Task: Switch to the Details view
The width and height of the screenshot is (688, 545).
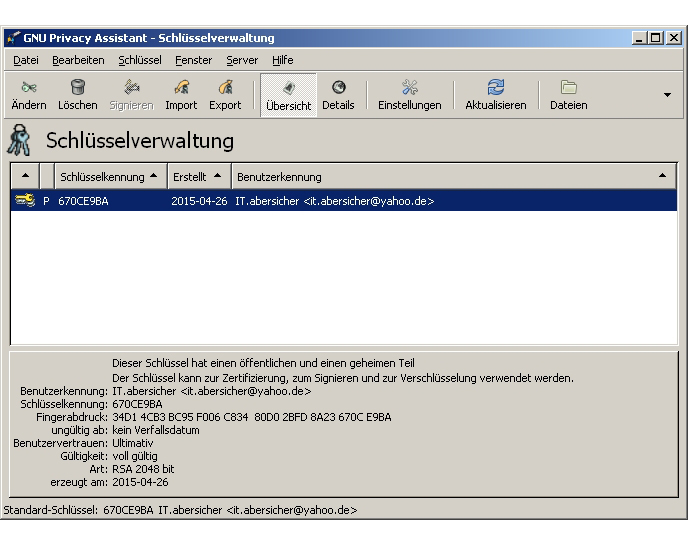Action: click(x=338, y=95)
